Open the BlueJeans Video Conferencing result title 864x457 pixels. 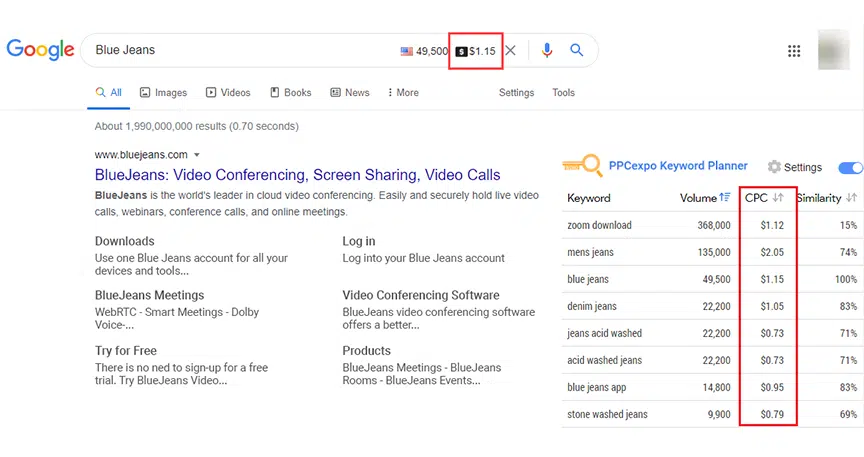pyautogui.click(x=298, y=175)
